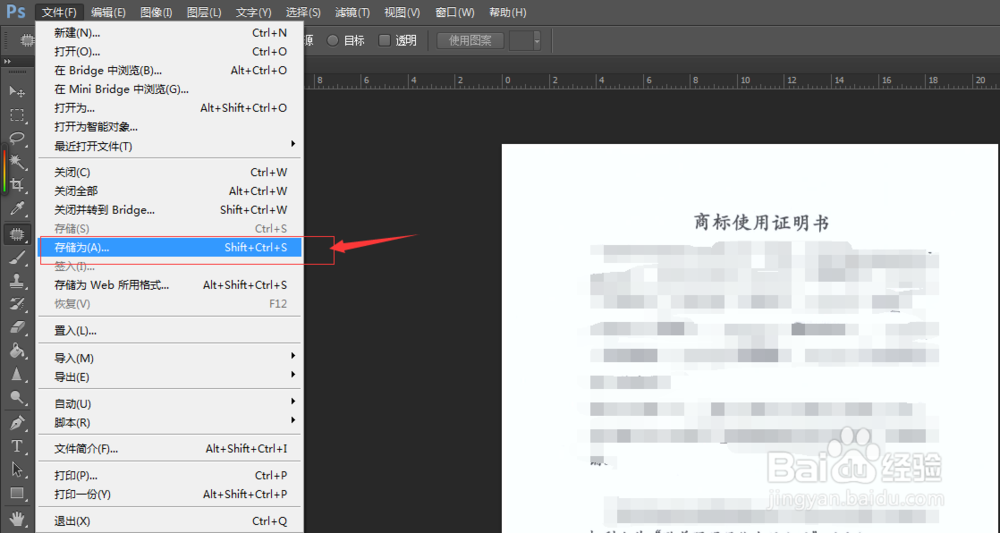
Task: Choose 打印一份(Y) menu entry
Action: point(170,494)
